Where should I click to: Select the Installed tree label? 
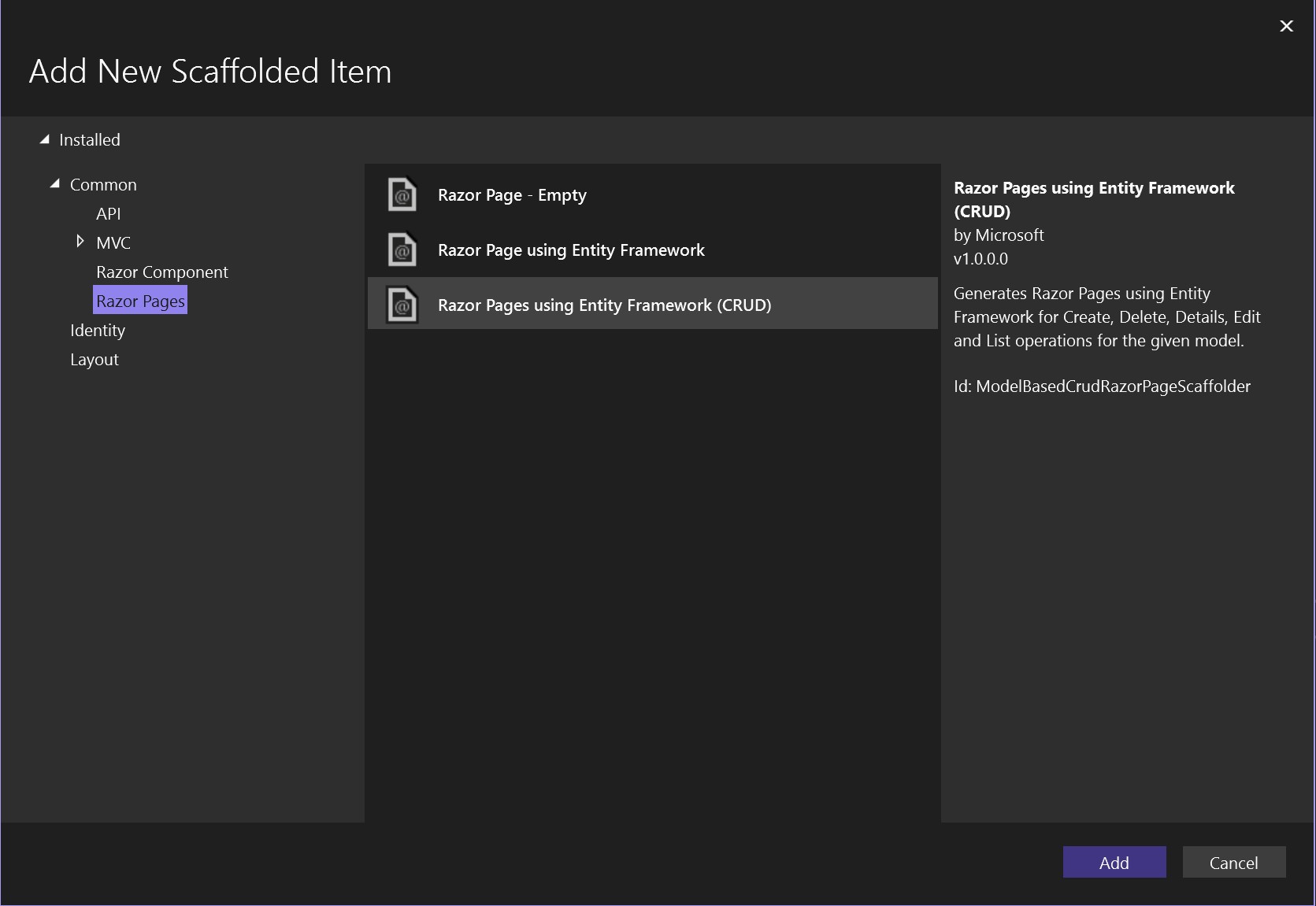pos(90,140)
